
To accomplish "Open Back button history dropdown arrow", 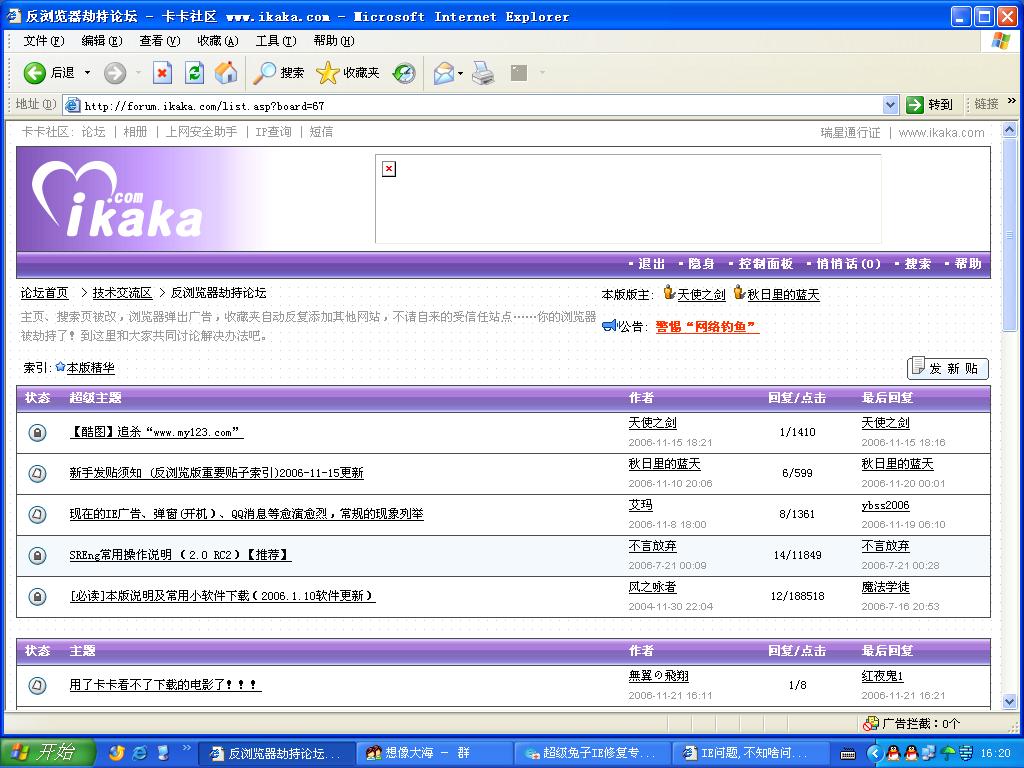I will [88, 72].
